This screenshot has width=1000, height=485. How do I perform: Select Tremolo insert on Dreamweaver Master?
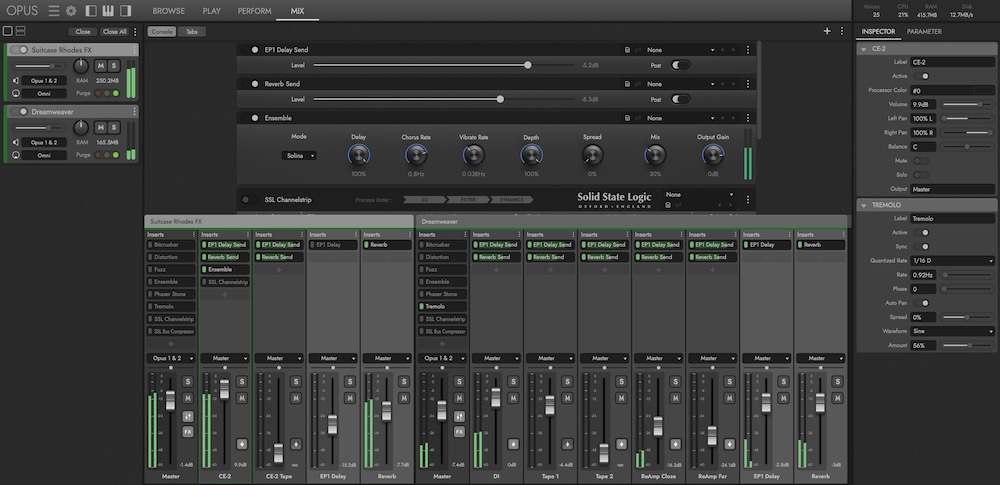pos(443,306)
